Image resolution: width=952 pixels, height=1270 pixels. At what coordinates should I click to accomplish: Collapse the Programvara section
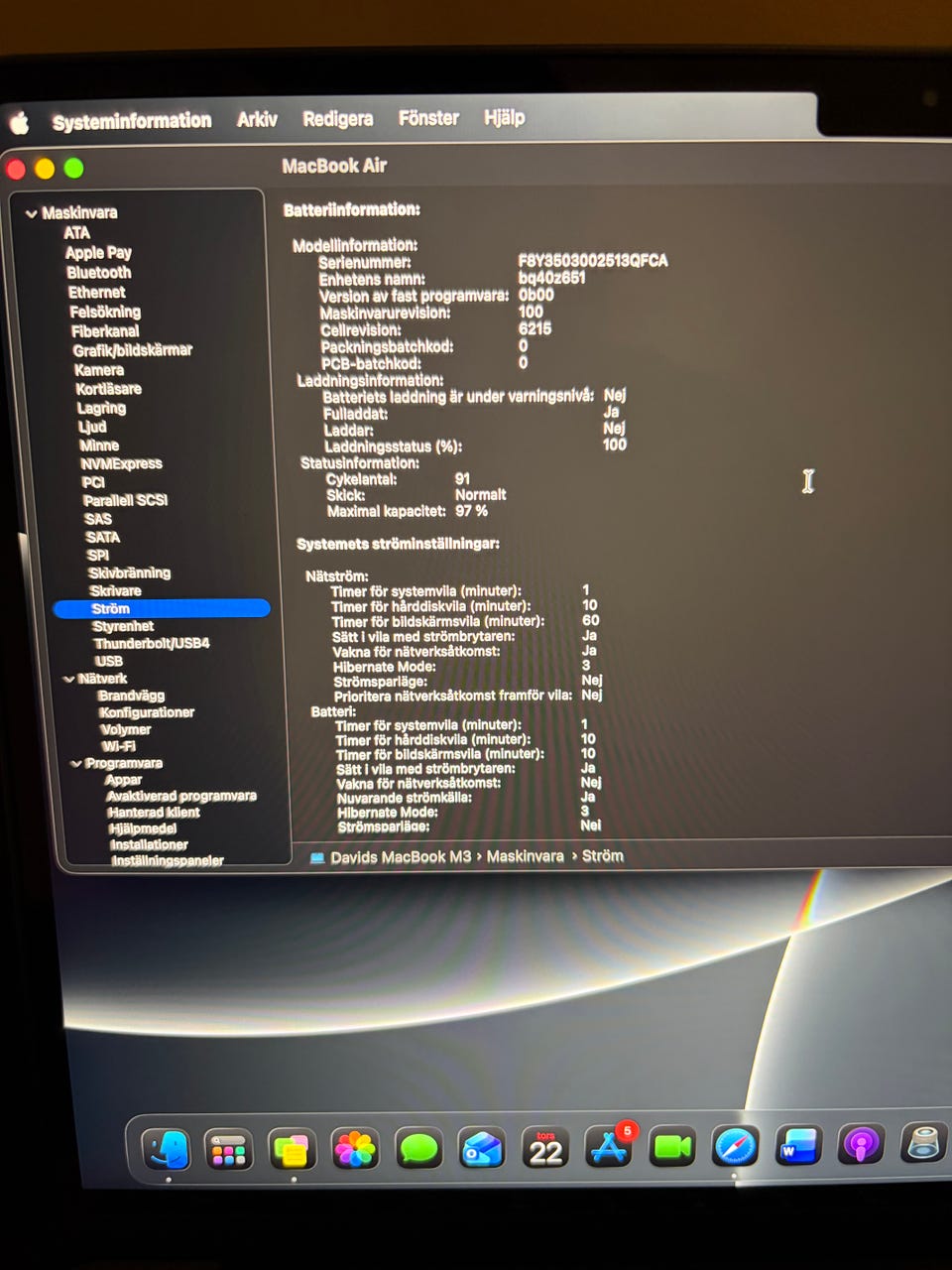pyautogui.click(x=75, y=763)
